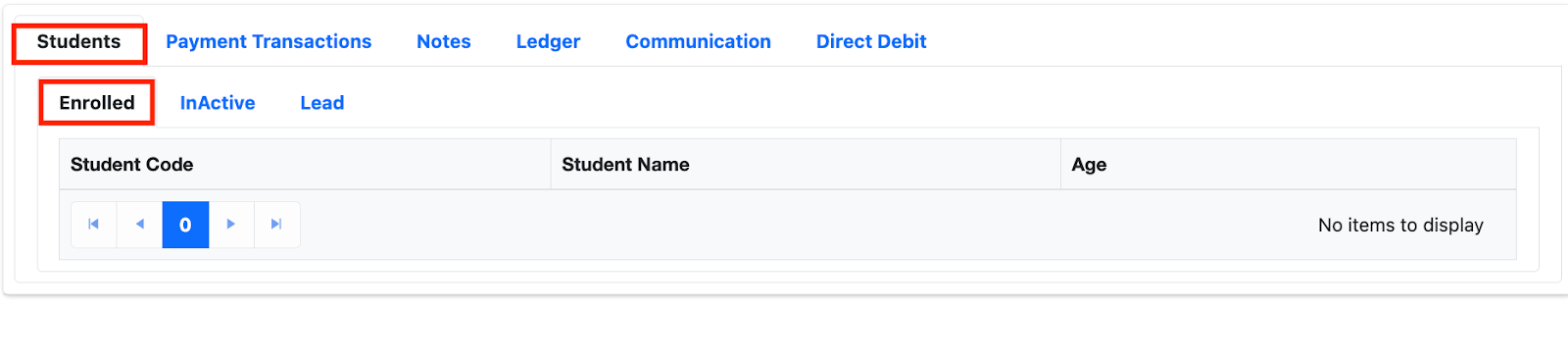Switch to Lead students sub-tab

322,103
